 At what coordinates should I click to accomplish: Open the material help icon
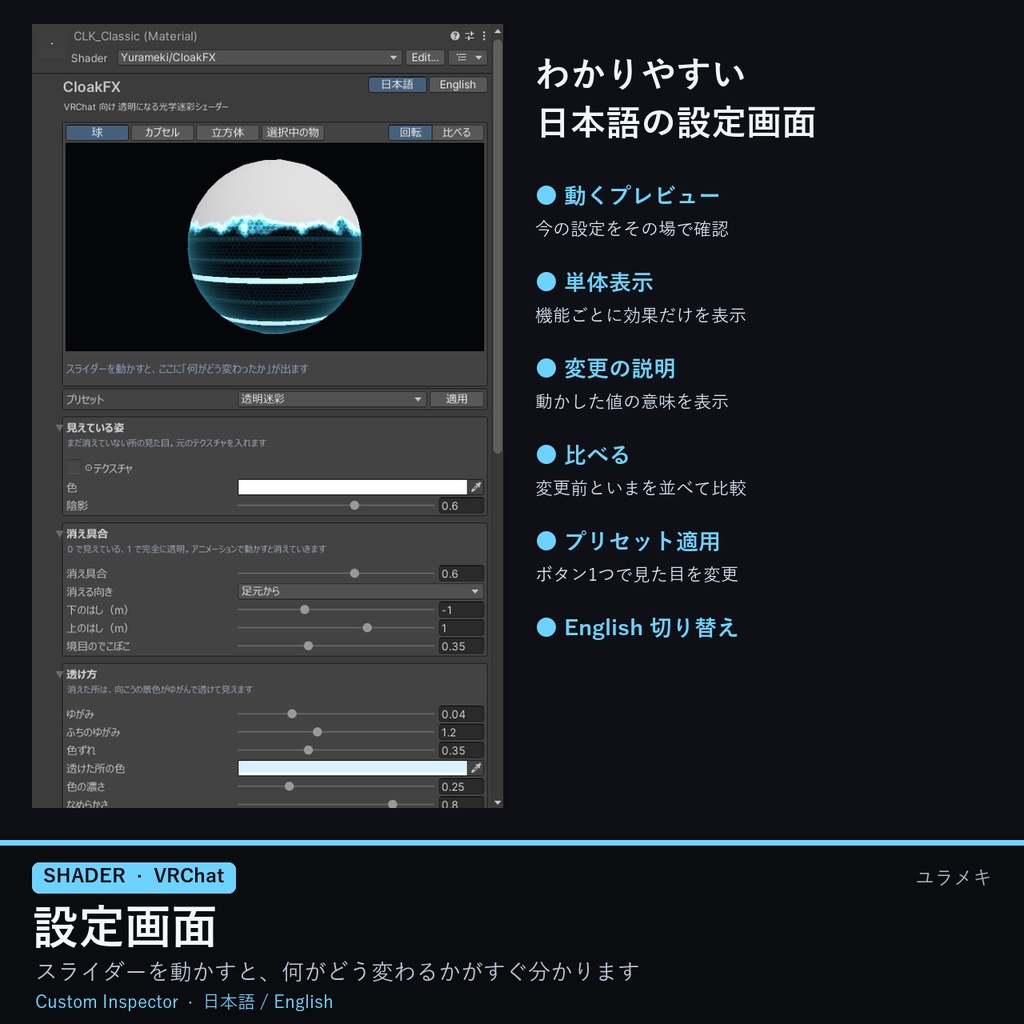pyautogui.click(x=455, y=36)
